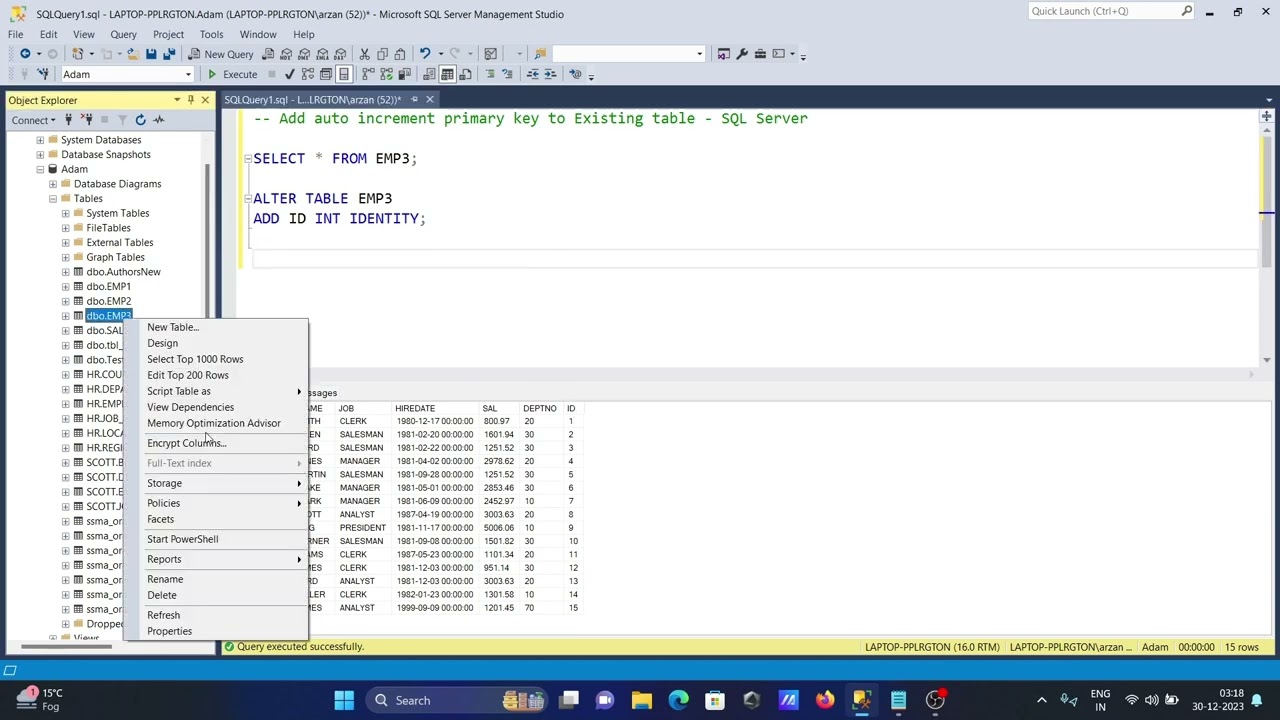Screen dimensions: 1280x720
Task: Open the empty Find combo box
Action: click(x=628, y=54)
